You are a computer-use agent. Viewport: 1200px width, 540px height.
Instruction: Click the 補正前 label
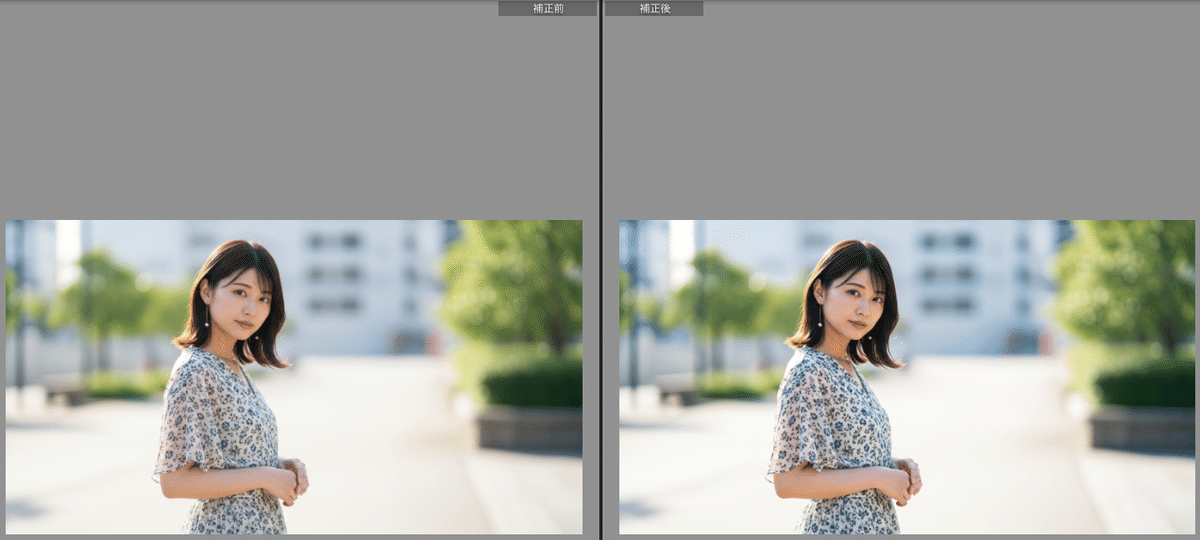click(x=547, y=8)
